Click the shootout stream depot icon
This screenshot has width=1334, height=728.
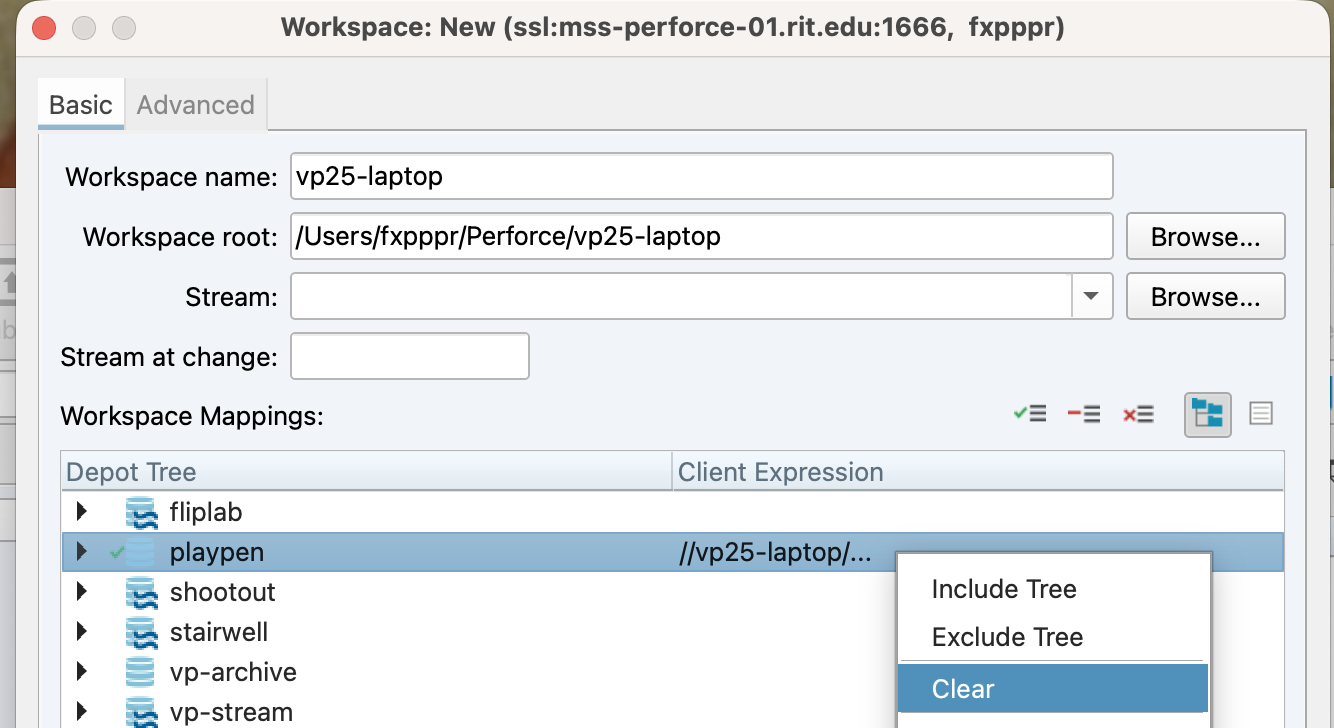click(x=141, y=593)
